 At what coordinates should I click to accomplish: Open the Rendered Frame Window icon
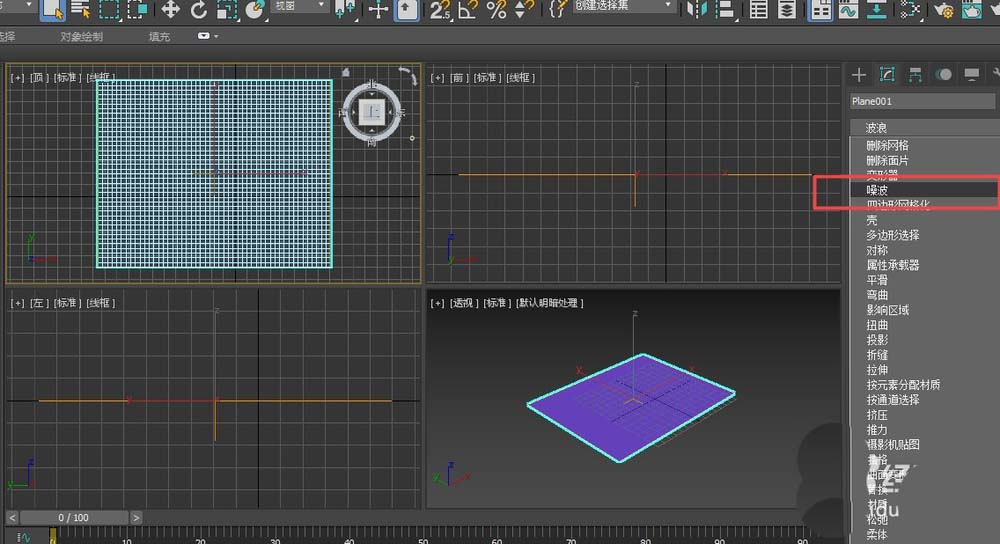(971, 9)
